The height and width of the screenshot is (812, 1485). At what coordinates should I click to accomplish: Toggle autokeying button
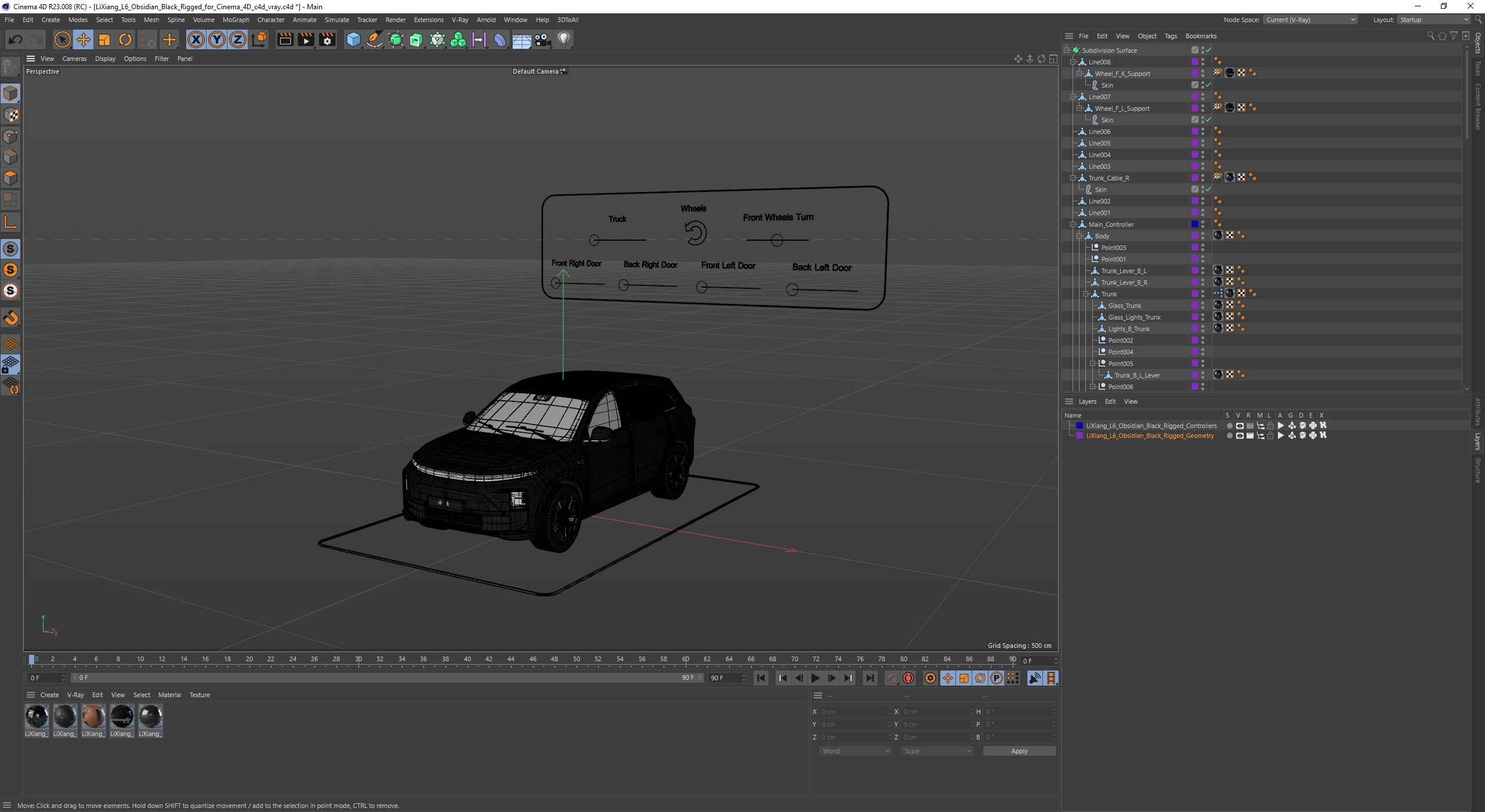(908, 678)
